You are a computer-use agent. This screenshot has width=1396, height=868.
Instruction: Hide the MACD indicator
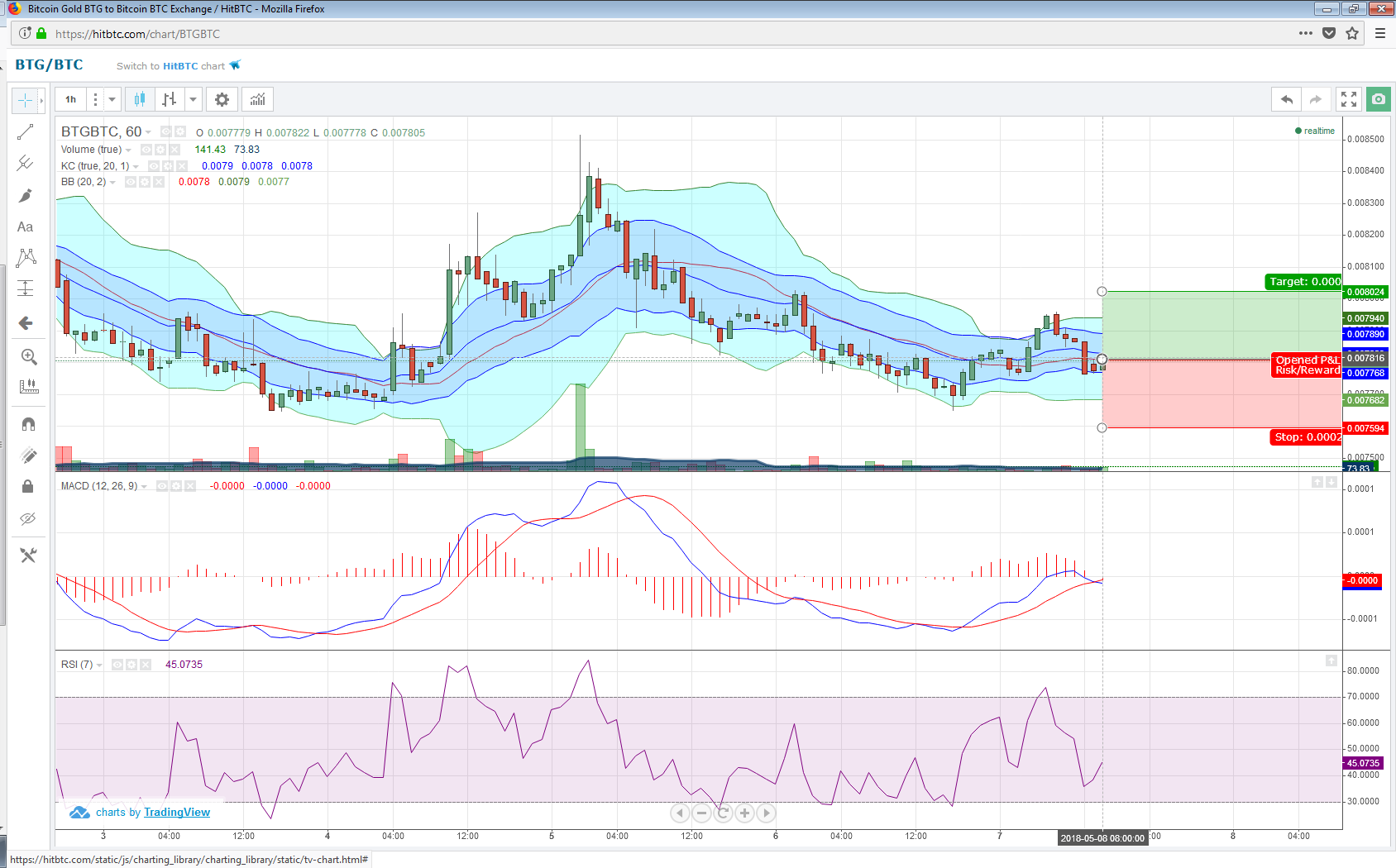(x=162, y=486)
